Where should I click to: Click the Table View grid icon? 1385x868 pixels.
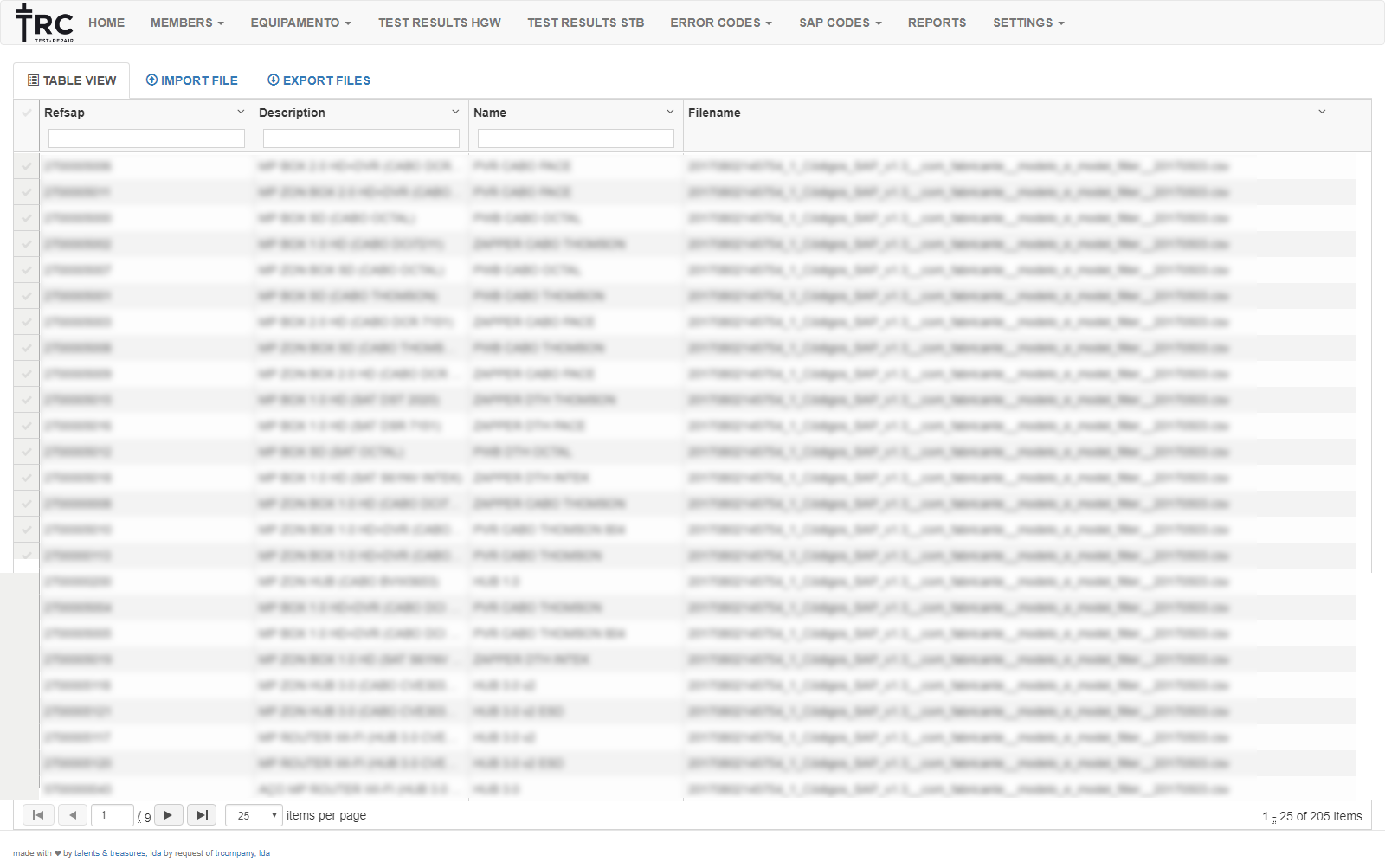click(x=33, y=80)
